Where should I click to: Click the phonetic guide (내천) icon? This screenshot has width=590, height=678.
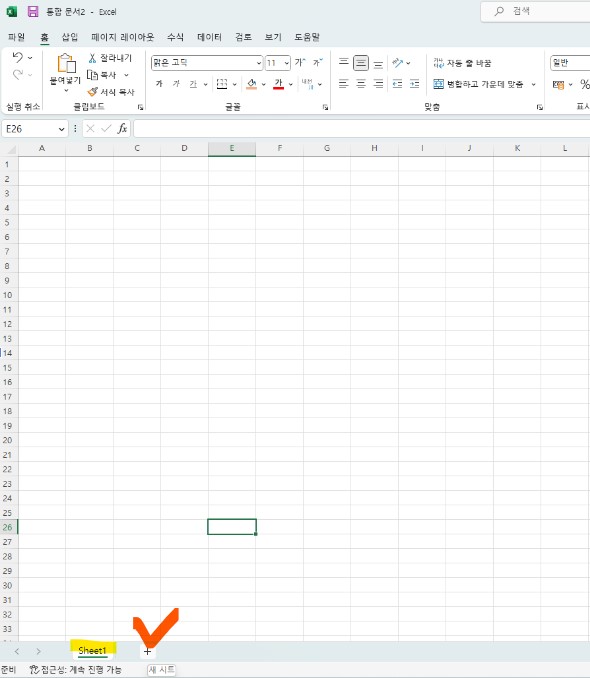pos(308,84)
